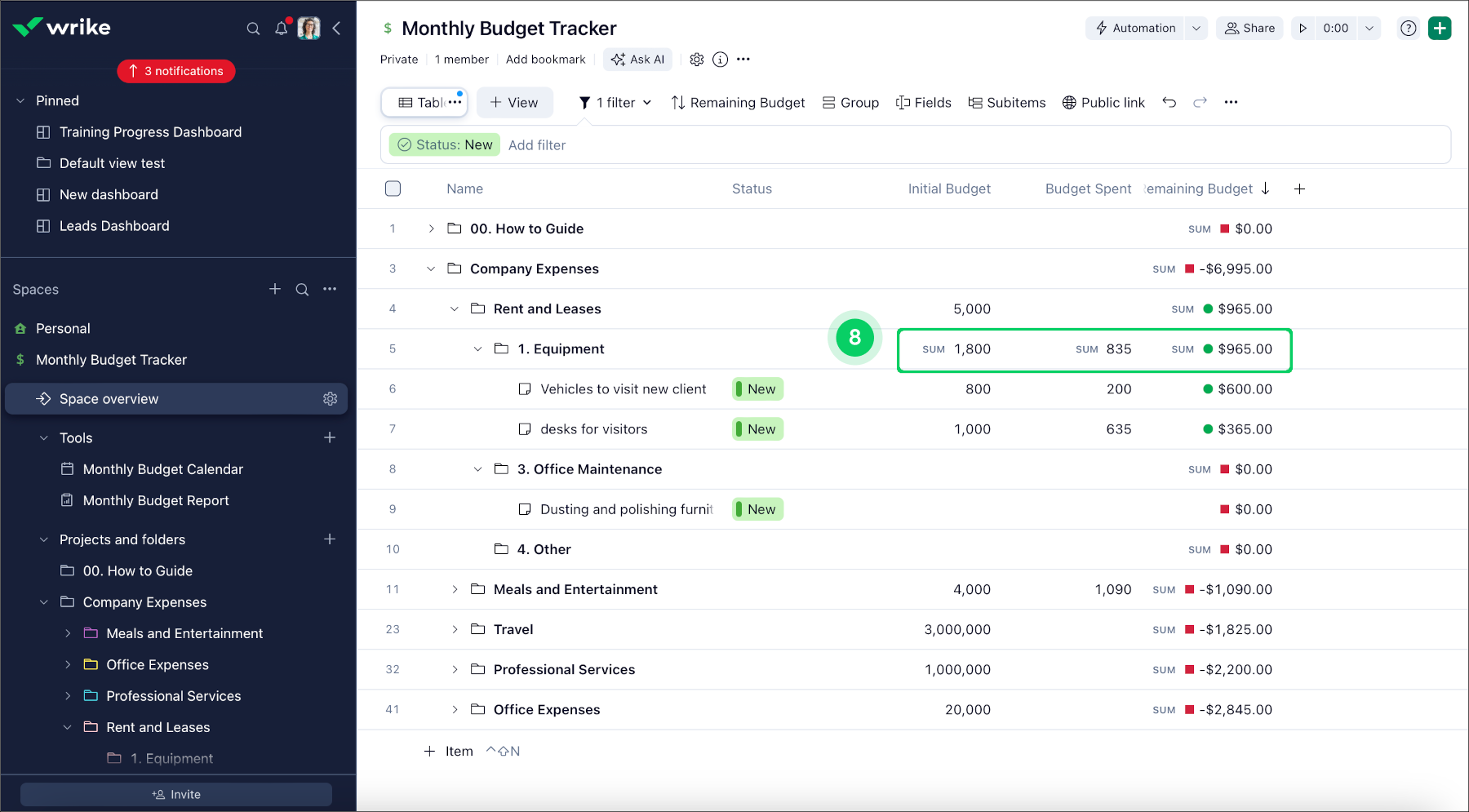The image size is (1469, 812).
Task: Open the space info icon
Action: (720, 60)
